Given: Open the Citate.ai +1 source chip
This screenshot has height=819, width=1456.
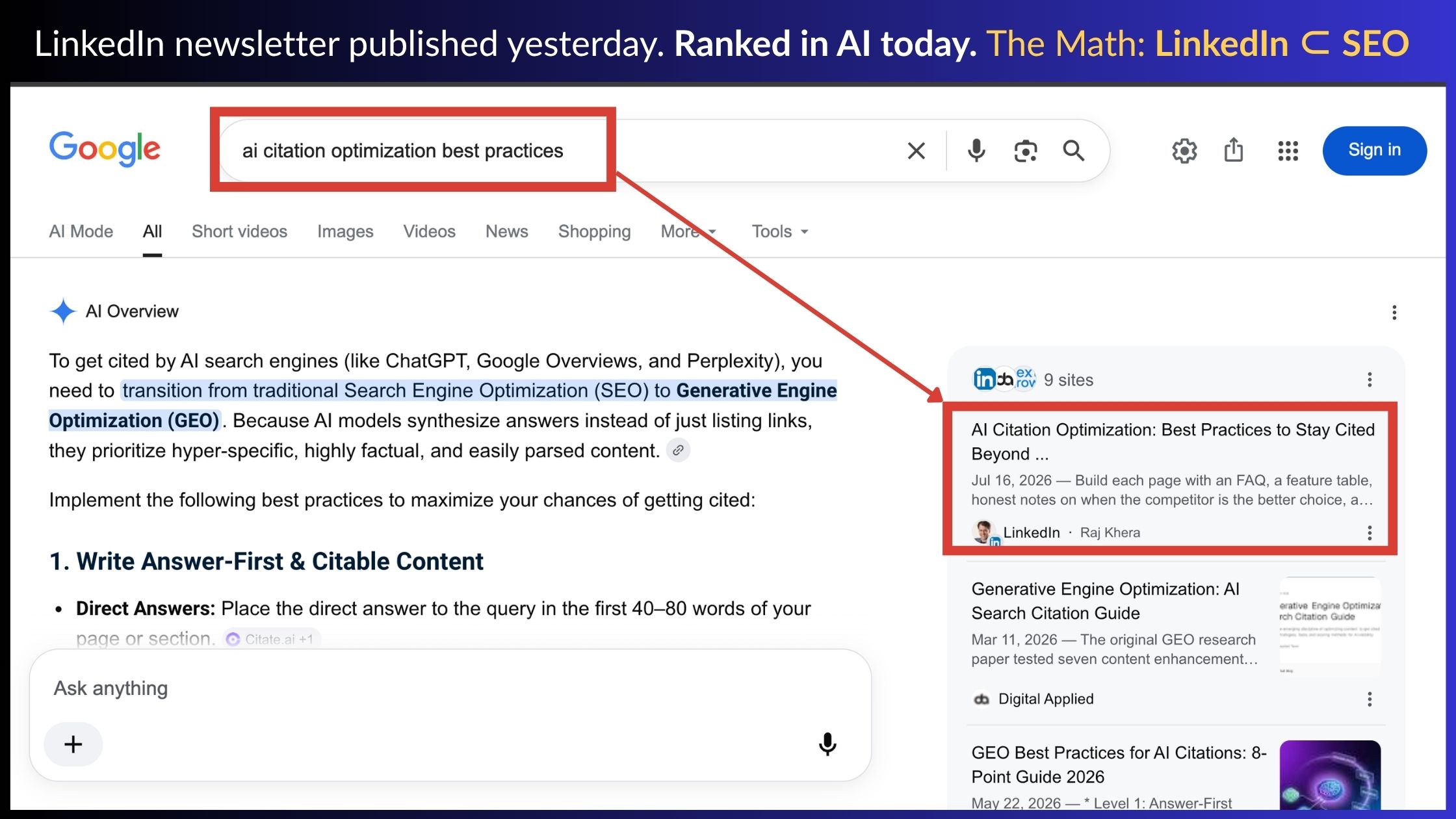Looking at the screenshot, I should [272, 638].
